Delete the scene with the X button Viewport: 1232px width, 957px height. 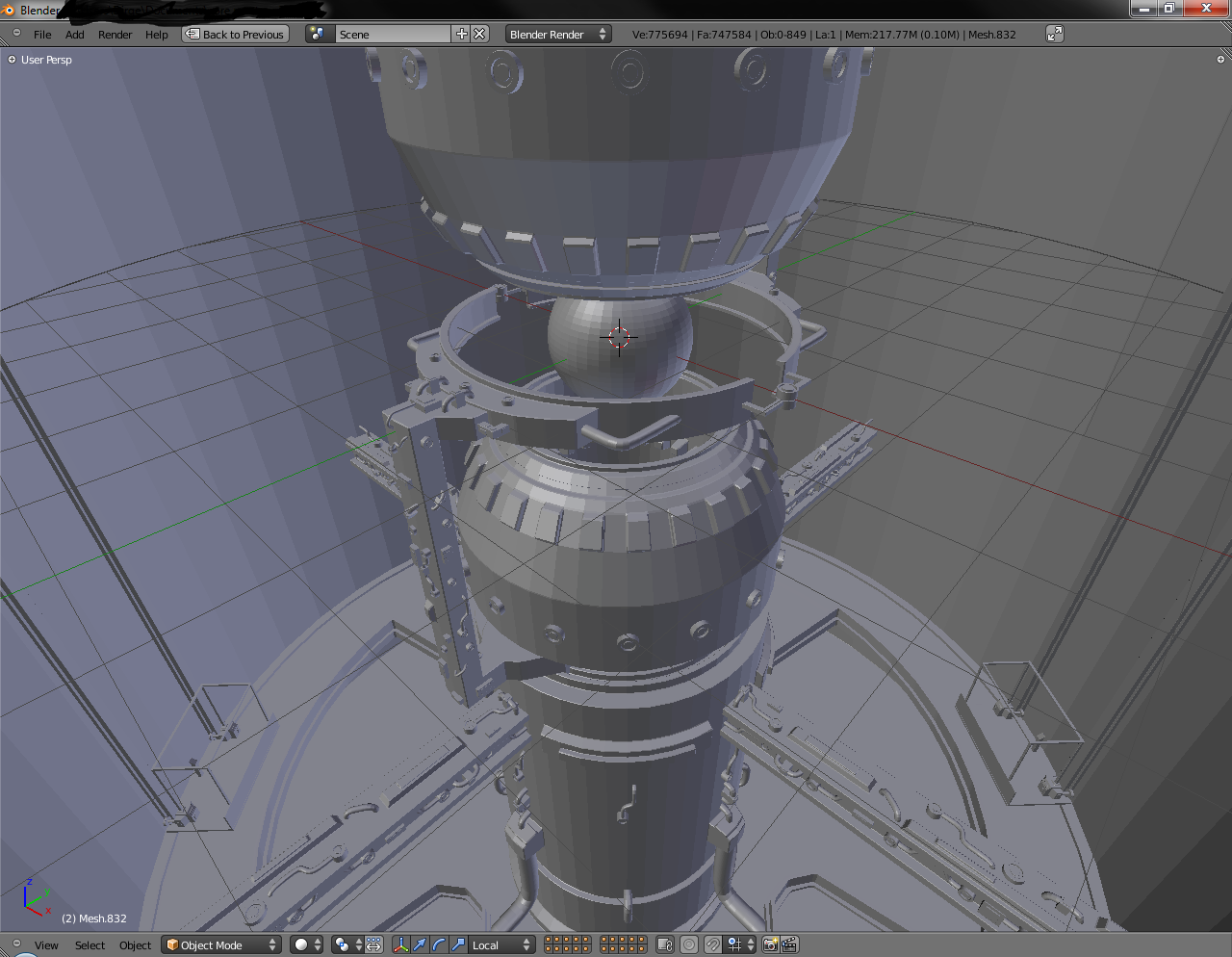click(x=479, y=34)
